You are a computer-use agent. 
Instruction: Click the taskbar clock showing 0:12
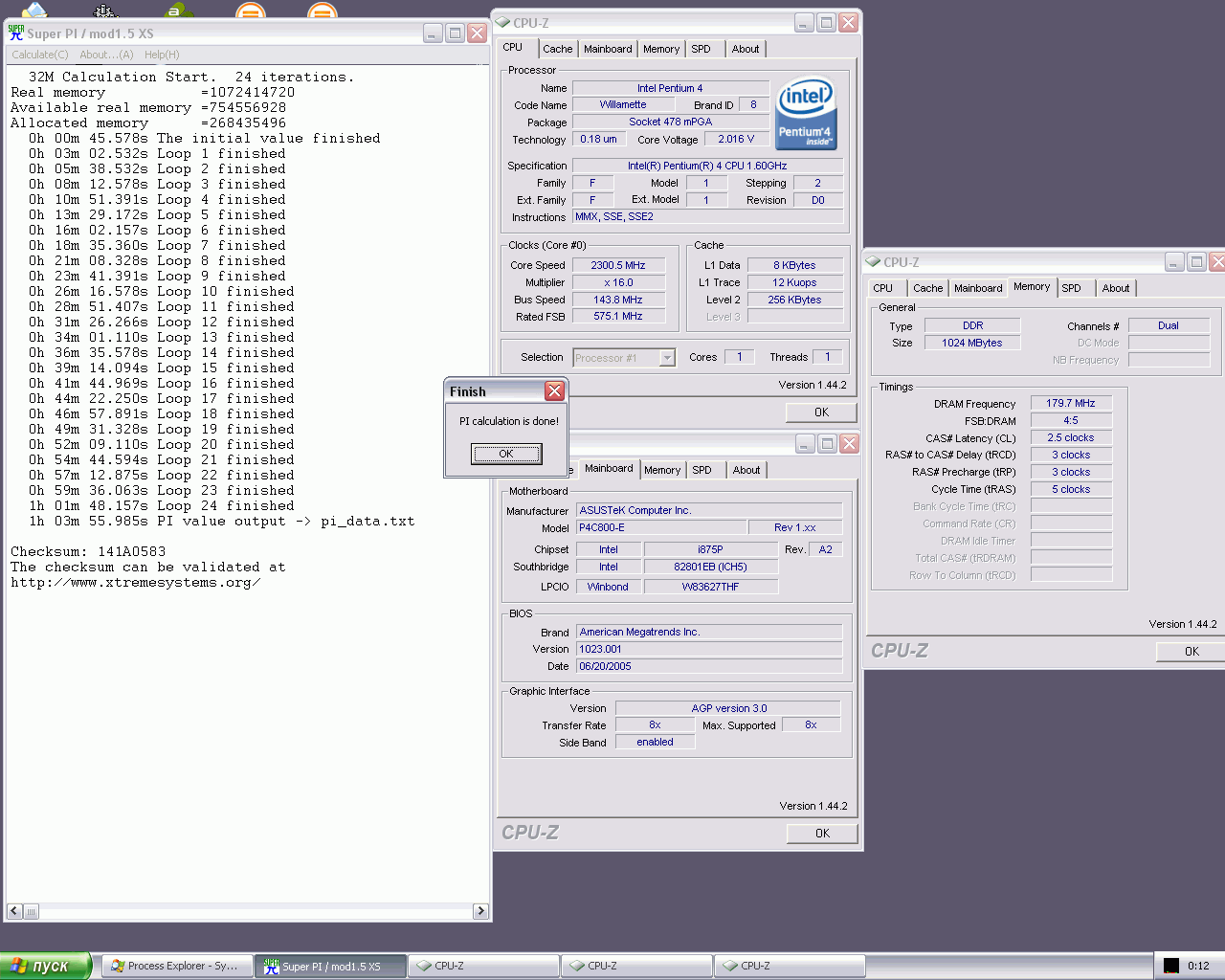[1198, 967]
